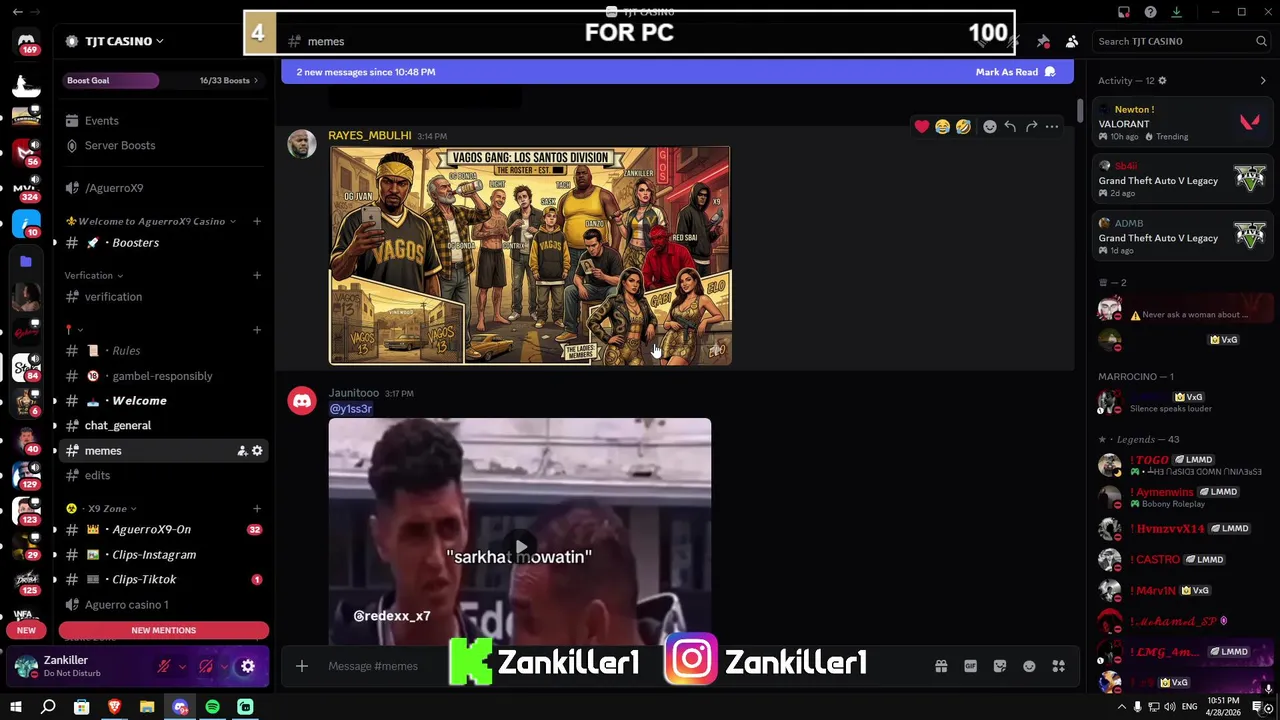Open Add Reaction smiley on RAYES_MBULHI message
Image resolution: width=1280 pixels, height=720 pixels.
tap(989, 127)
